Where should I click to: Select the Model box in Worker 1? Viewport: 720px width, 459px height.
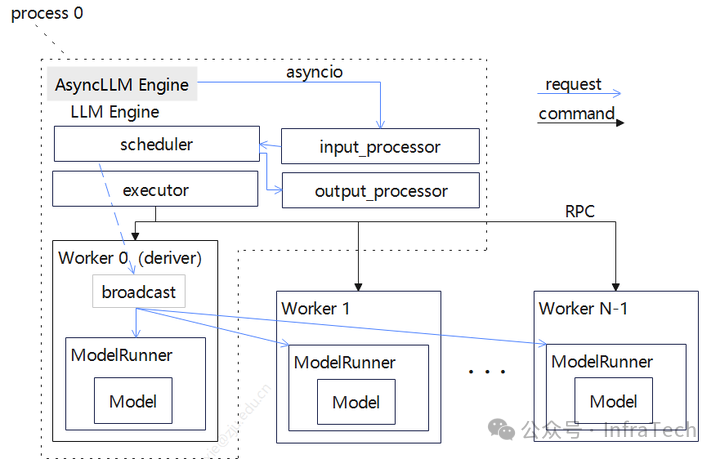(x=356, y=403)
